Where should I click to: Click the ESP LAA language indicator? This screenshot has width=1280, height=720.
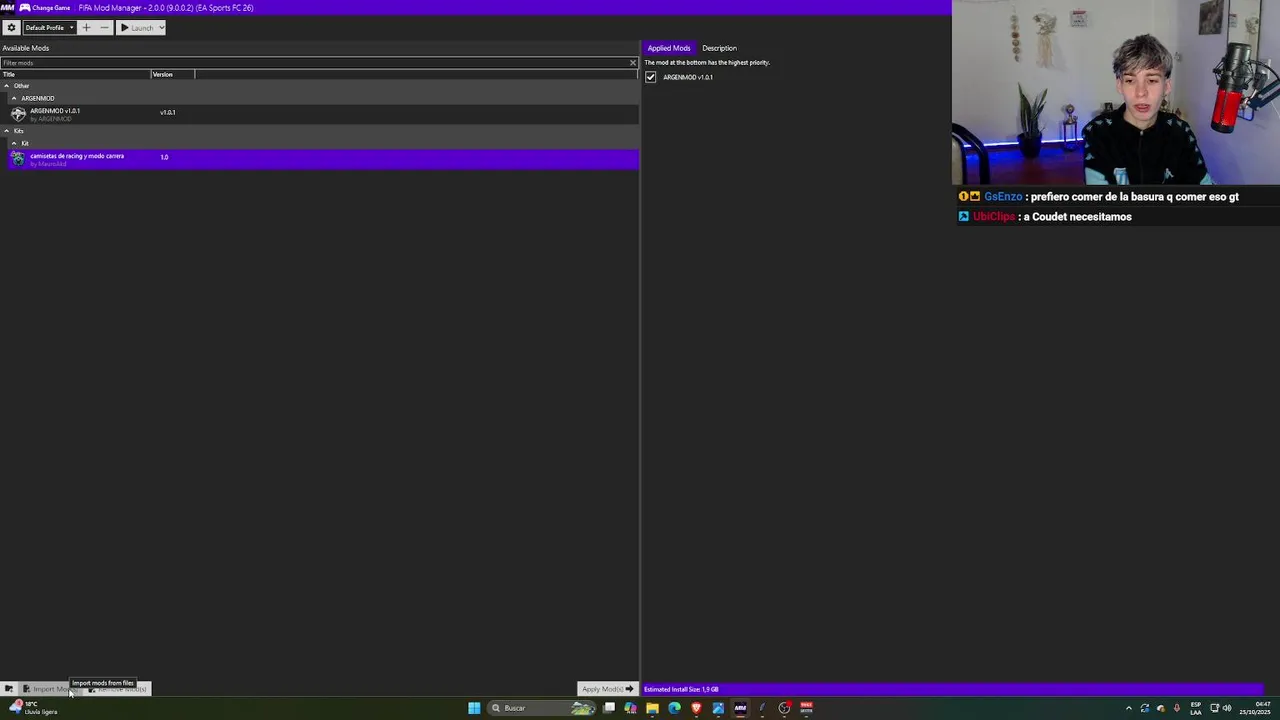[1196, 708]
